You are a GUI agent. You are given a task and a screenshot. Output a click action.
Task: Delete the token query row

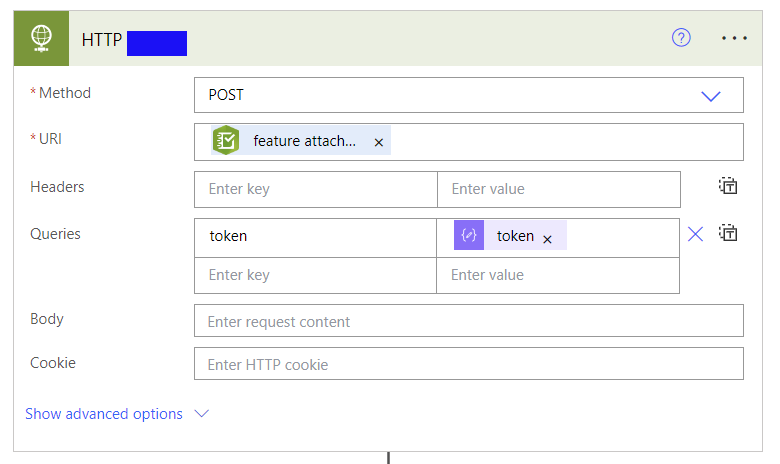tap(696, 234)
